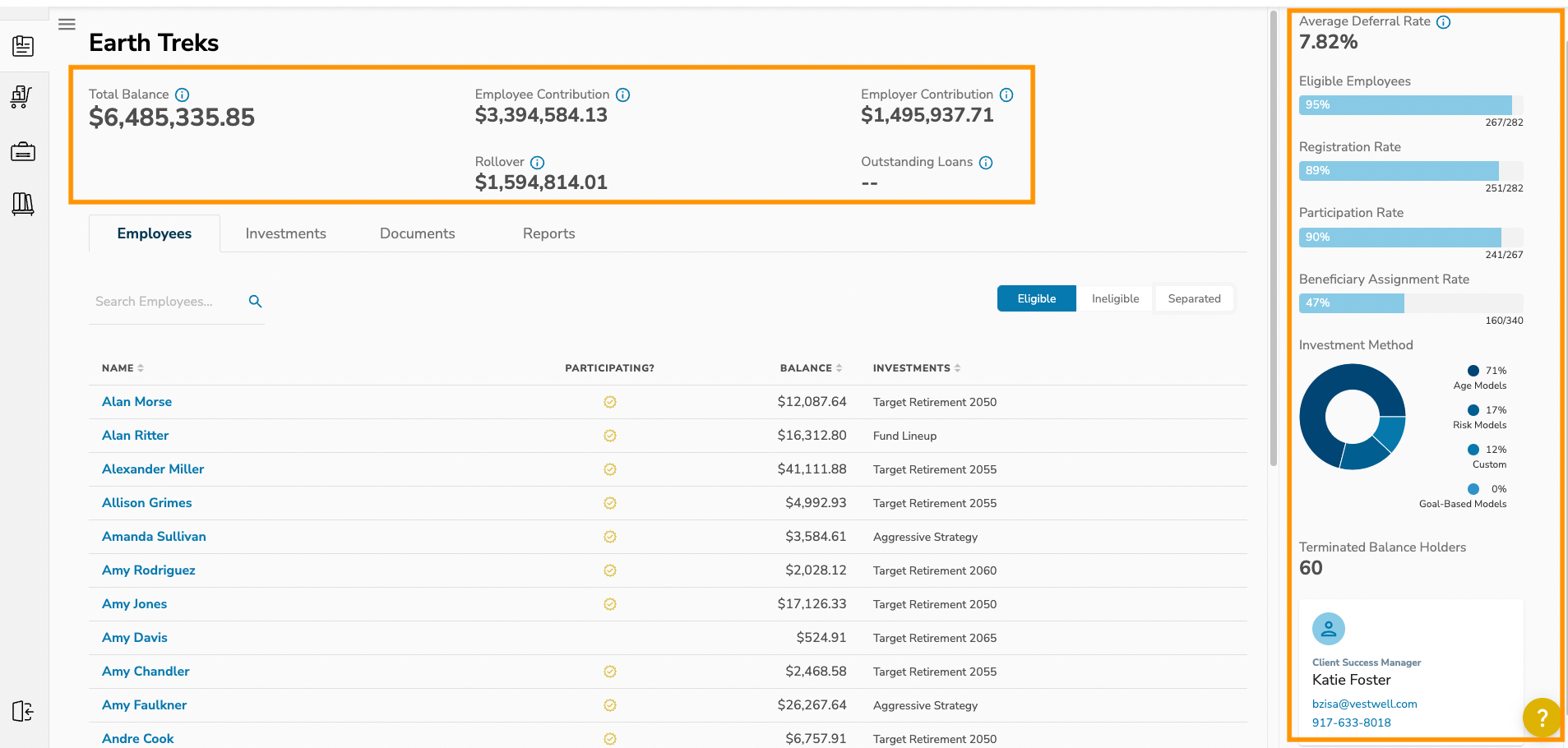Open the news/document sidebar icon

coord(23,46)
